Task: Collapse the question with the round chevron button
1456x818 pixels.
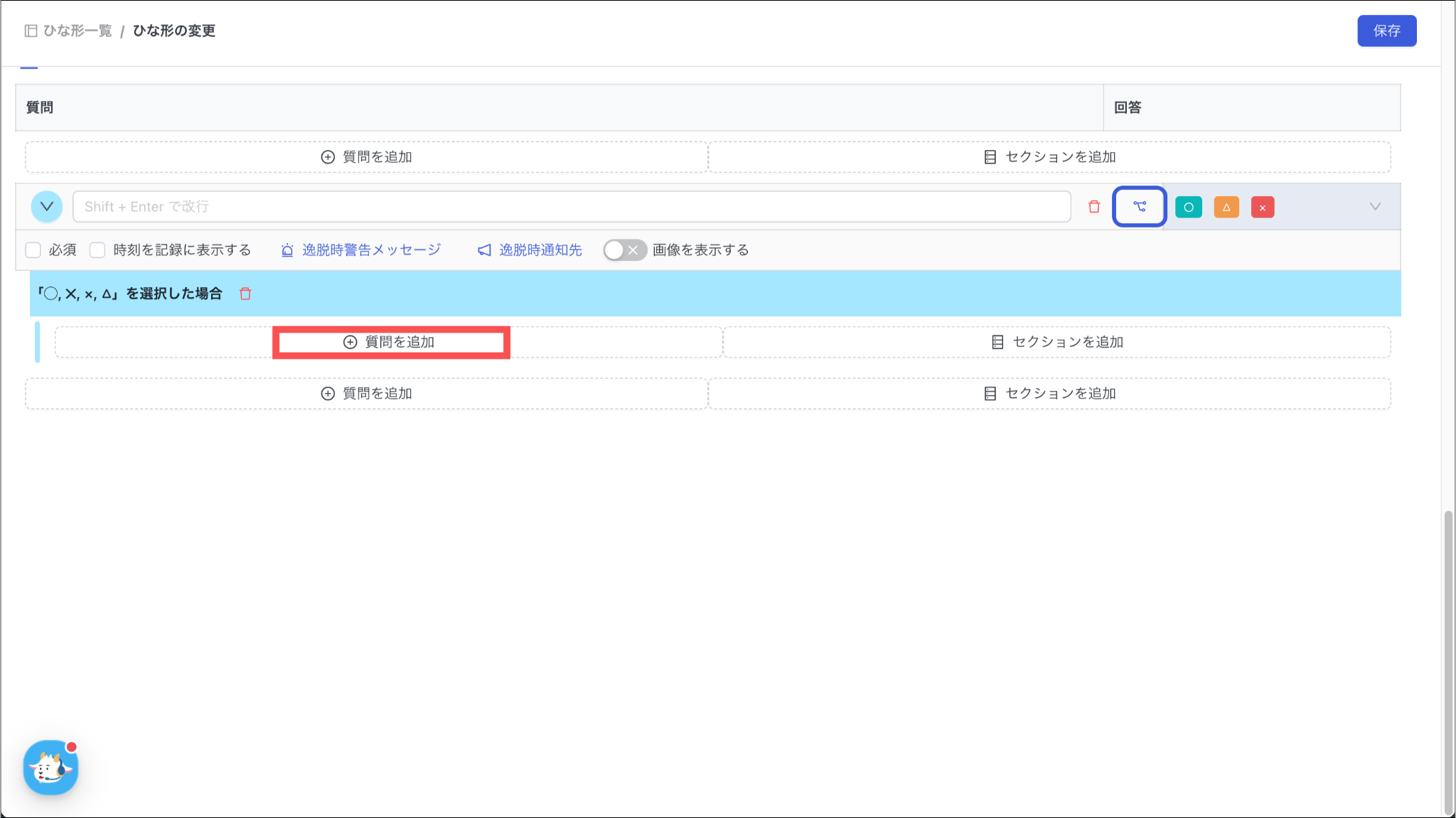Action: click(x=47, y=207)
